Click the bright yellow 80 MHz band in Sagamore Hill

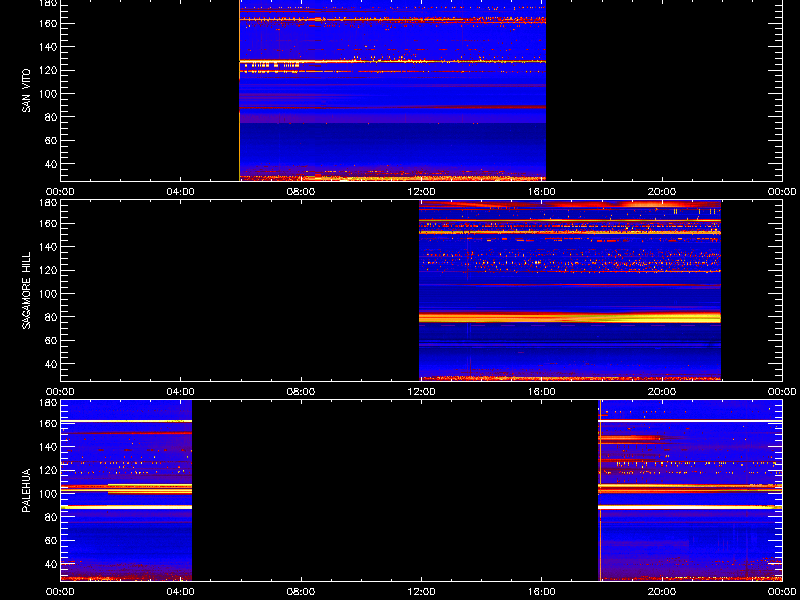pyautogui.click(x=570, y=317)
